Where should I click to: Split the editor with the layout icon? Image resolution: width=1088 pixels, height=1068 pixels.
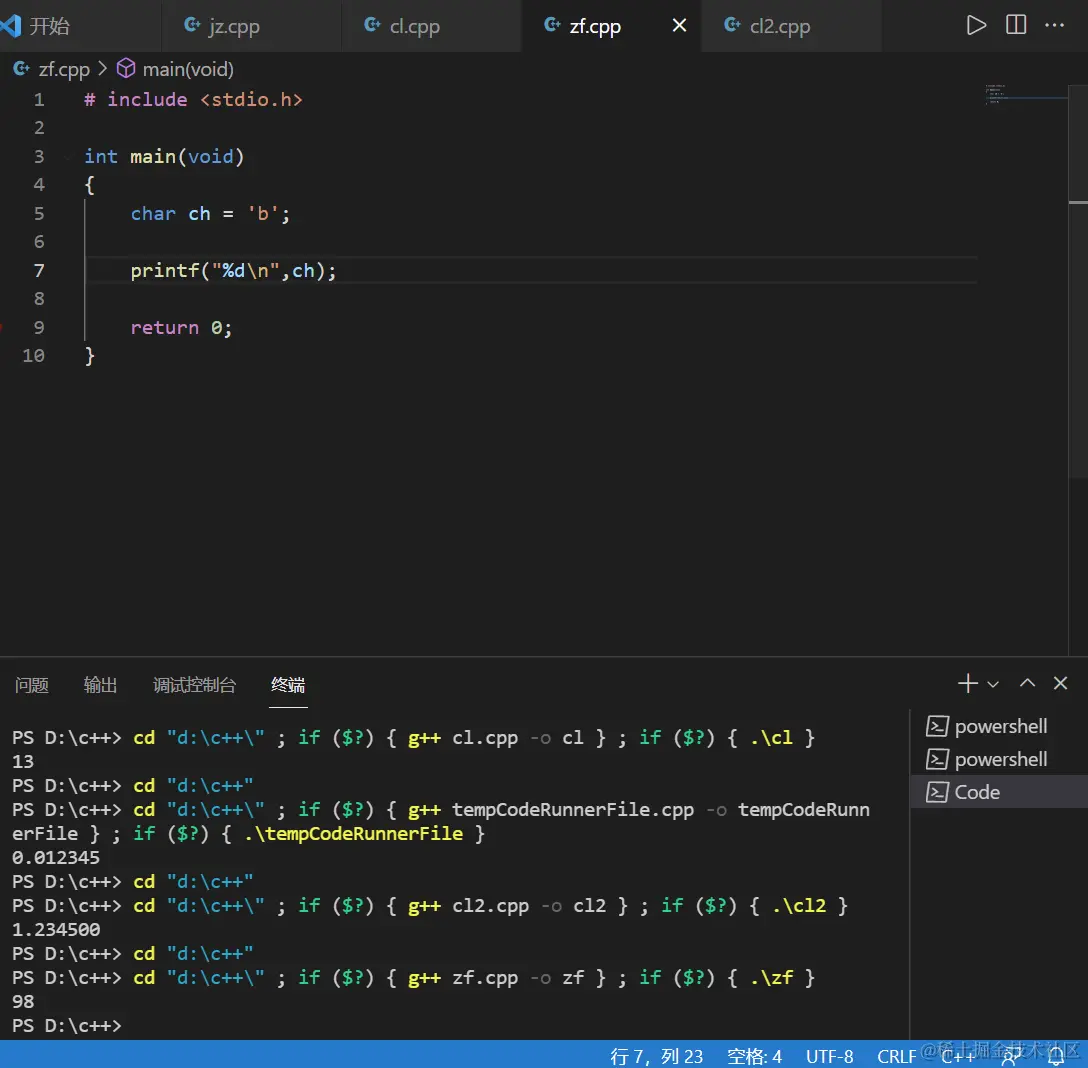coord(1016,25)
